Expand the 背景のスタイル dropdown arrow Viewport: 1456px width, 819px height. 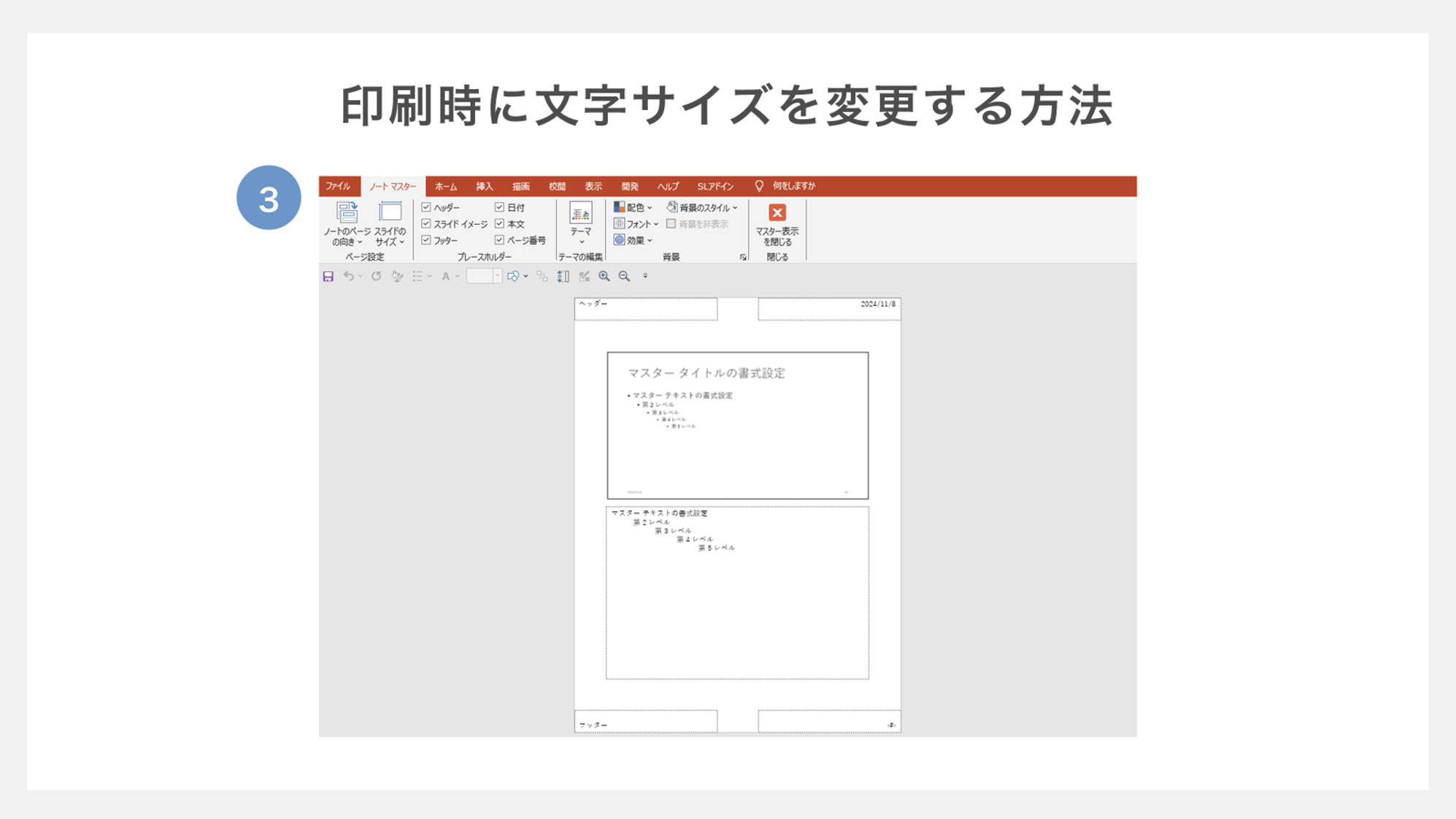[735, 208]
